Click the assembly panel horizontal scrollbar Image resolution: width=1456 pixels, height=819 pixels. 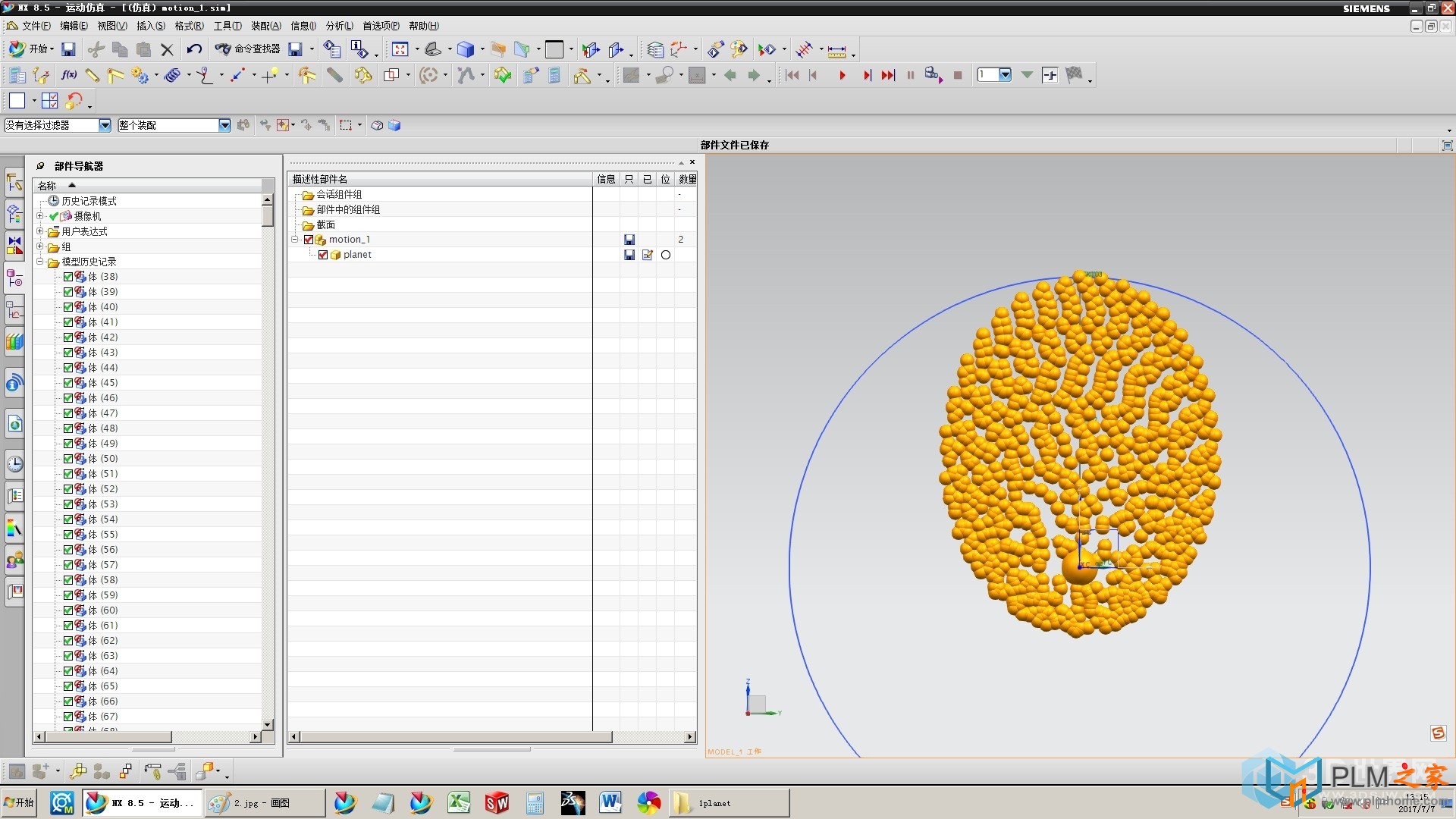(455, 737)
